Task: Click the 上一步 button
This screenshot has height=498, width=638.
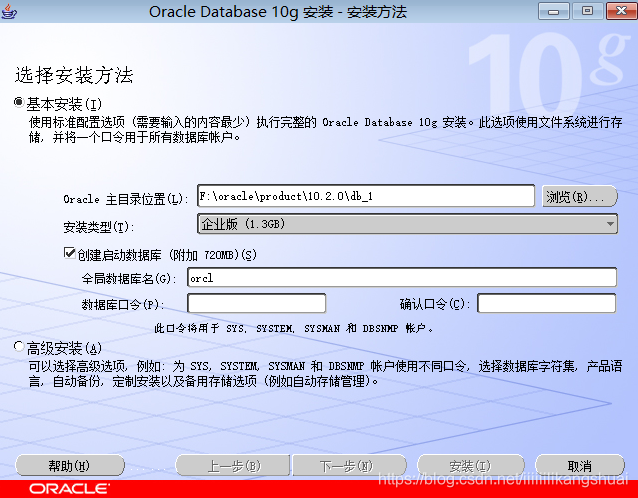Action: tap(233, 465)
